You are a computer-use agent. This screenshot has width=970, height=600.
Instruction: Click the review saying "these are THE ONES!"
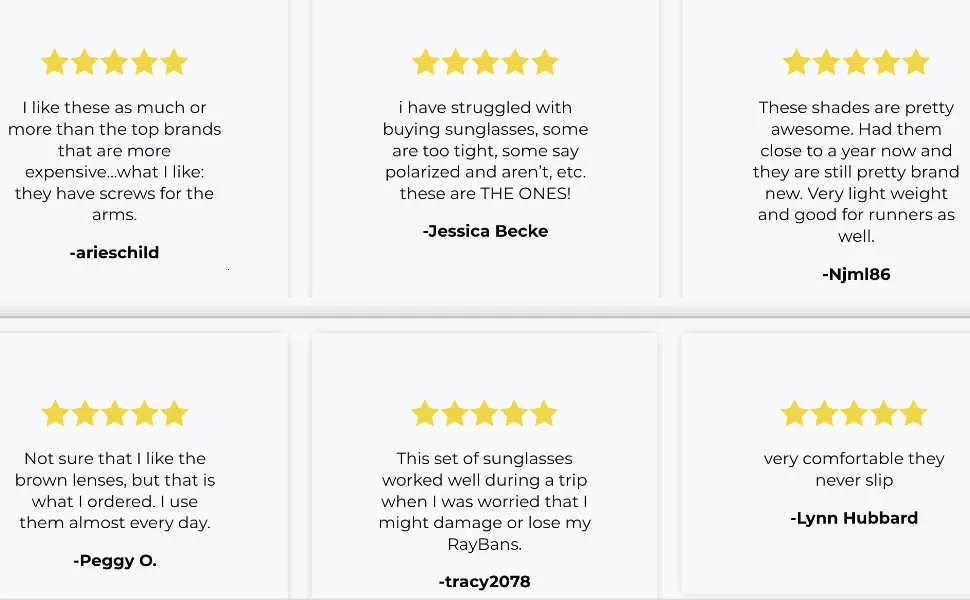click(485, 150)
